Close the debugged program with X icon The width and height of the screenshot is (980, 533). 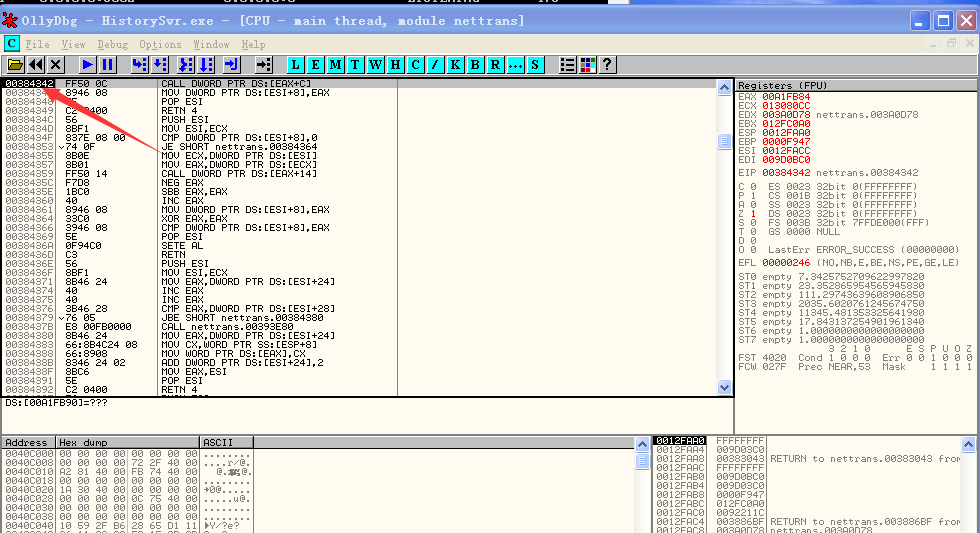click(56, 64)
